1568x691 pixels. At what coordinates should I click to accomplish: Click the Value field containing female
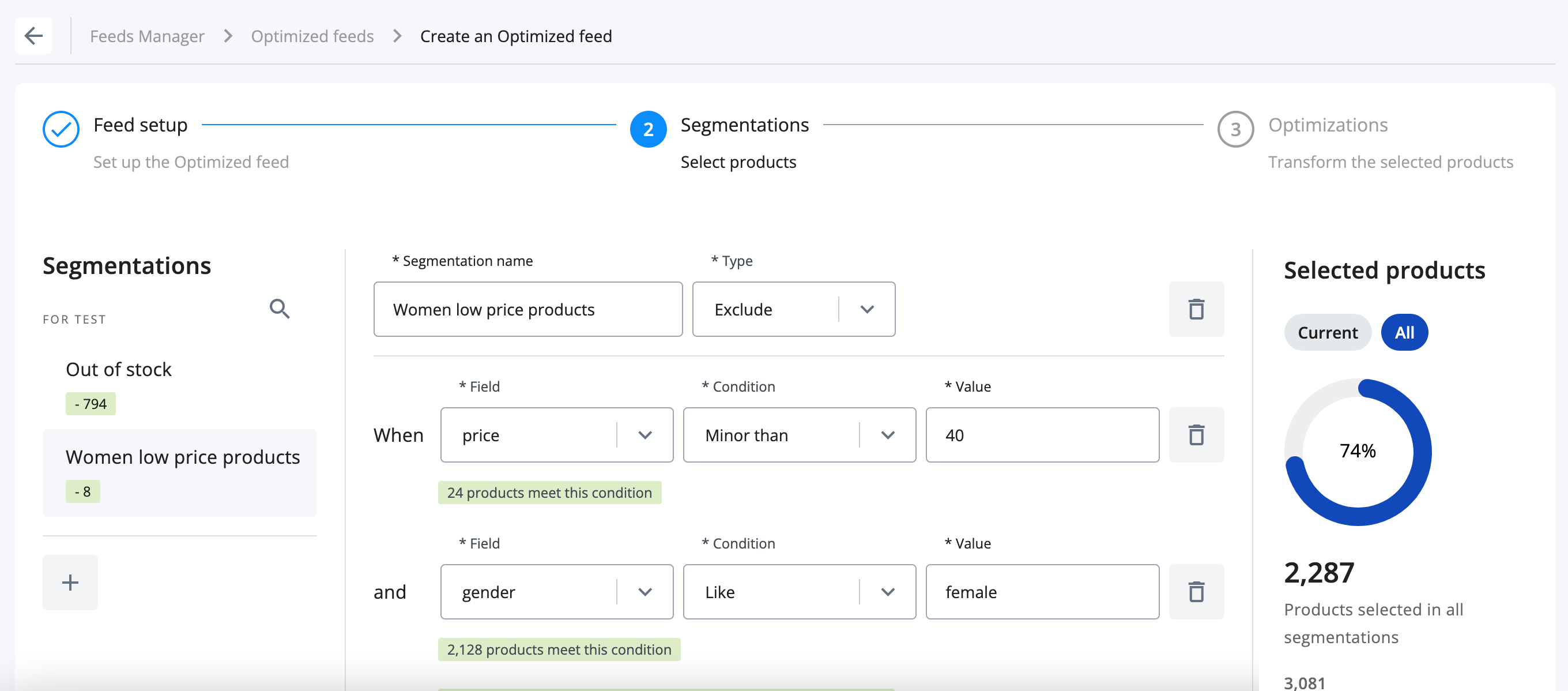(x=1042, y=592)
